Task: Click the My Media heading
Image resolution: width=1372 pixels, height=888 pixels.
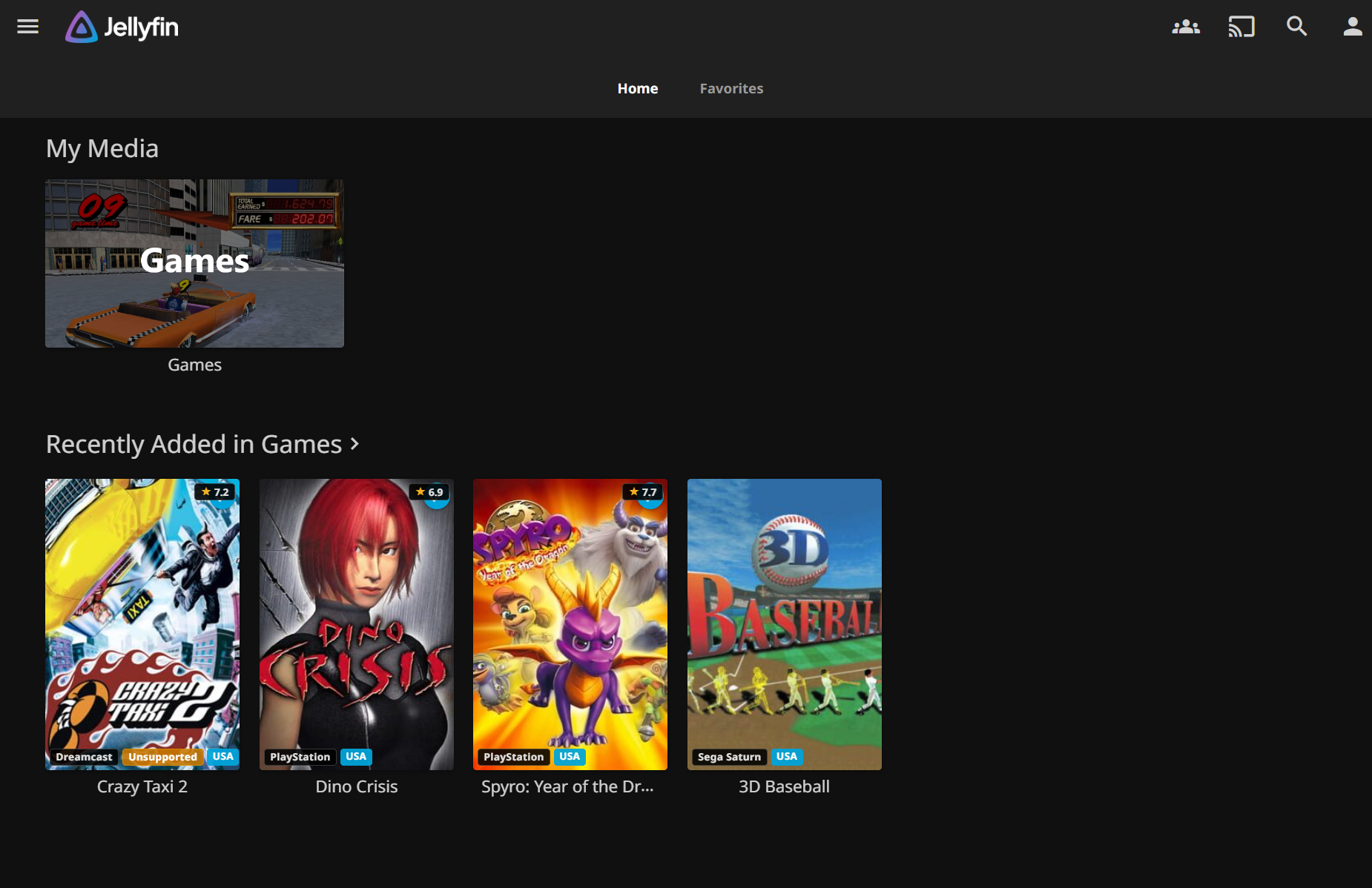Action: tap(102, 149)
